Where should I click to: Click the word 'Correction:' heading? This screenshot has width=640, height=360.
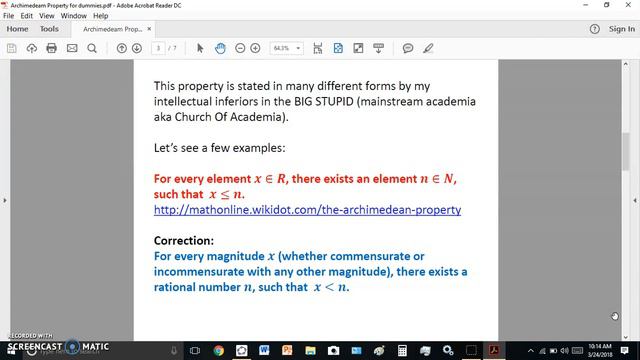[184, 241]
